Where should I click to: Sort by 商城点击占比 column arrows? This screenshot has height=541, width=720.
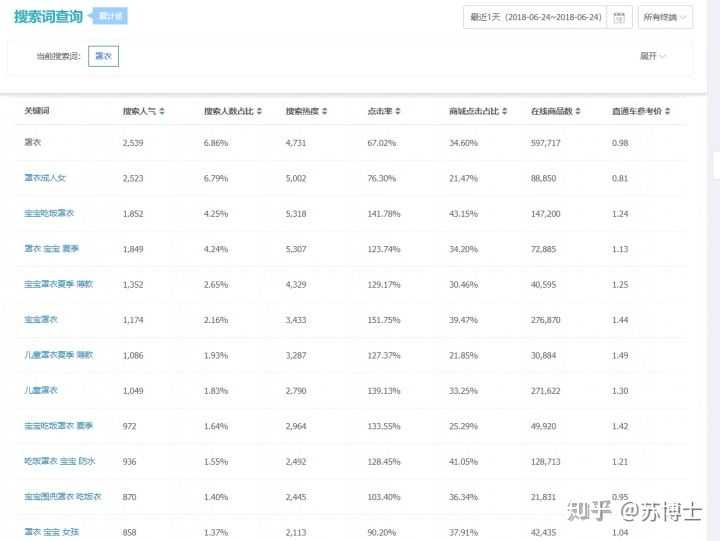point(505,111)
